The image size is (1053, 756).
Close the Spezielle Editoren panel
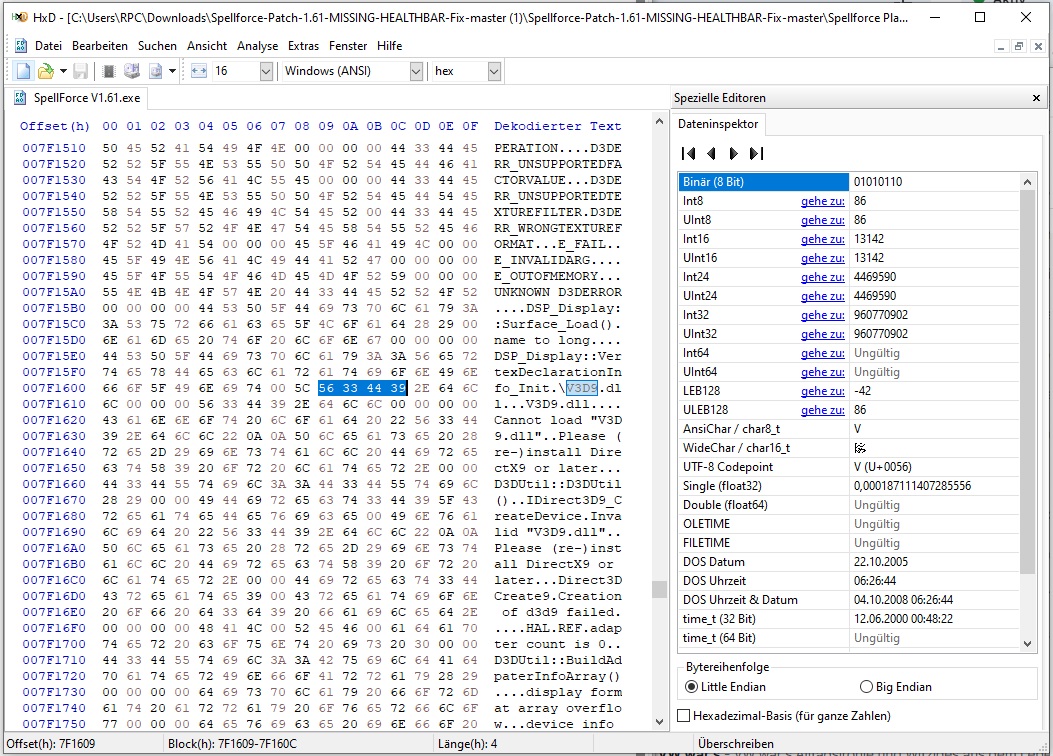tap(1037, 98)
